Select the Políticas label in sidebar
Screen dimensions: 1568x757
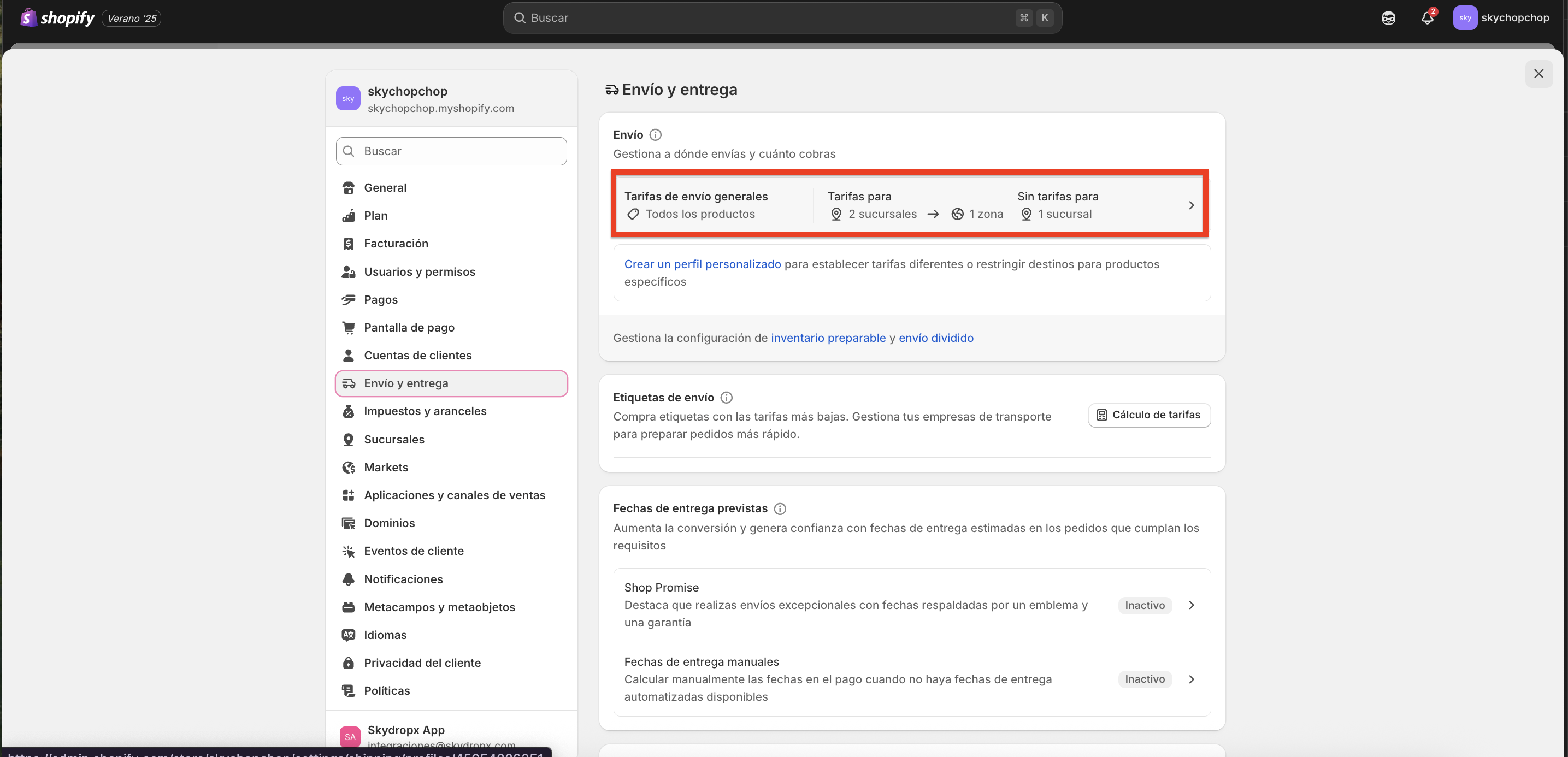(386, 691)
